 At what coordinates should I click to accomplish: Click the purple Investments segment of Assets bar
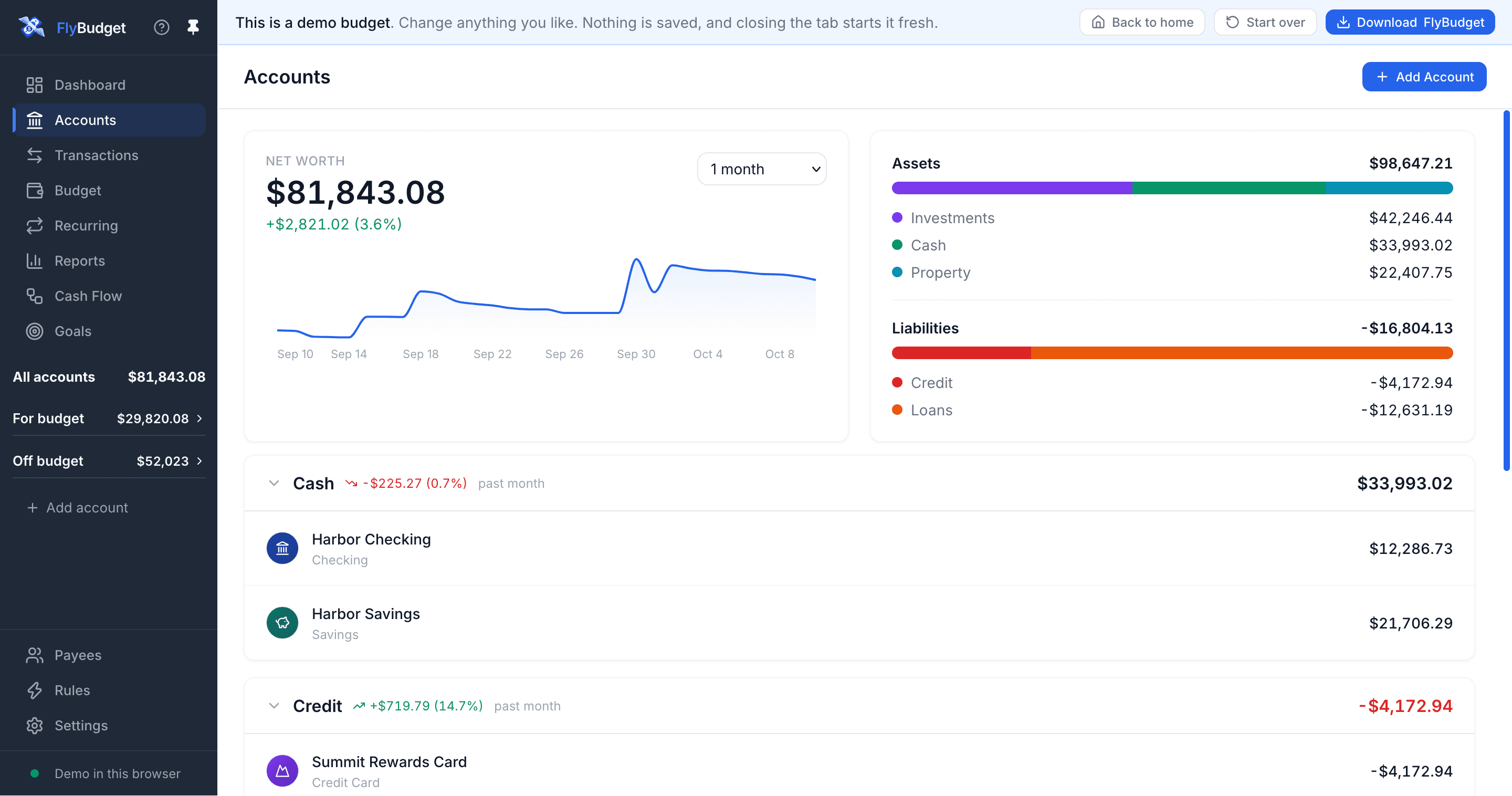pyautogui.click(x=1012, y=188)
